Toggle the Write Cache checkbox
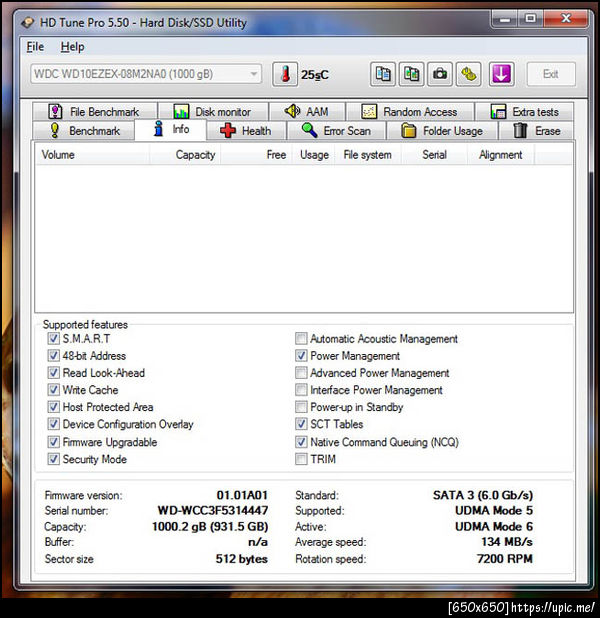600x618 pixels. click(x=54, y=390)
